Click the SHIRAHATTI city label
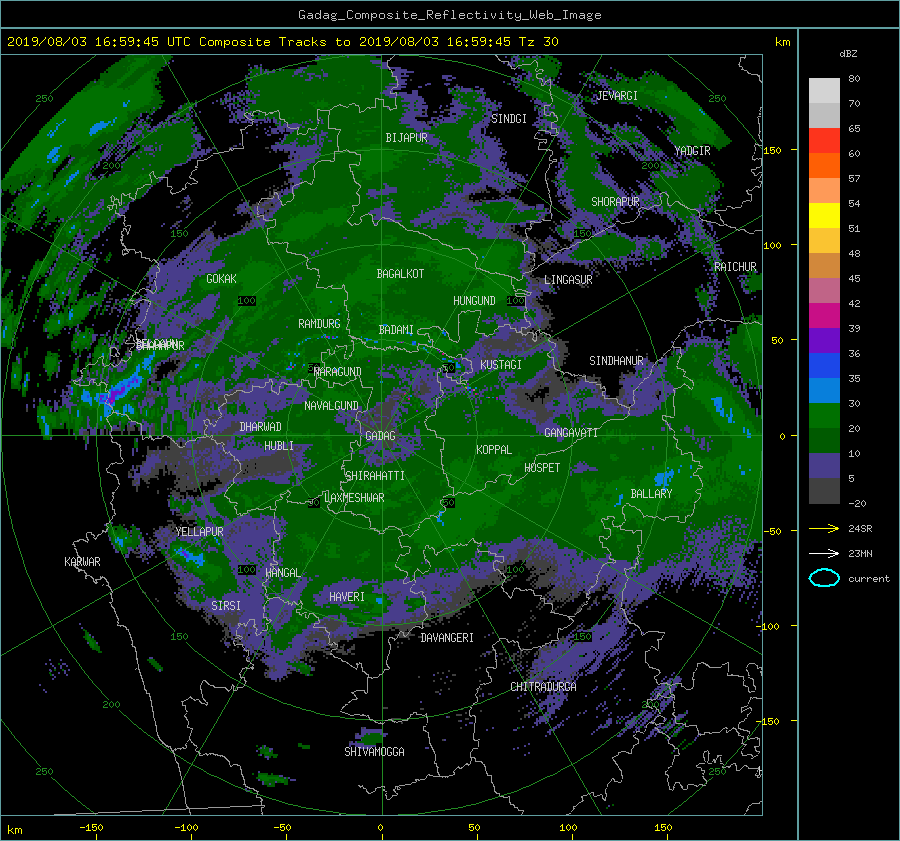The image size is (900, 841). [x=375, y=475]
